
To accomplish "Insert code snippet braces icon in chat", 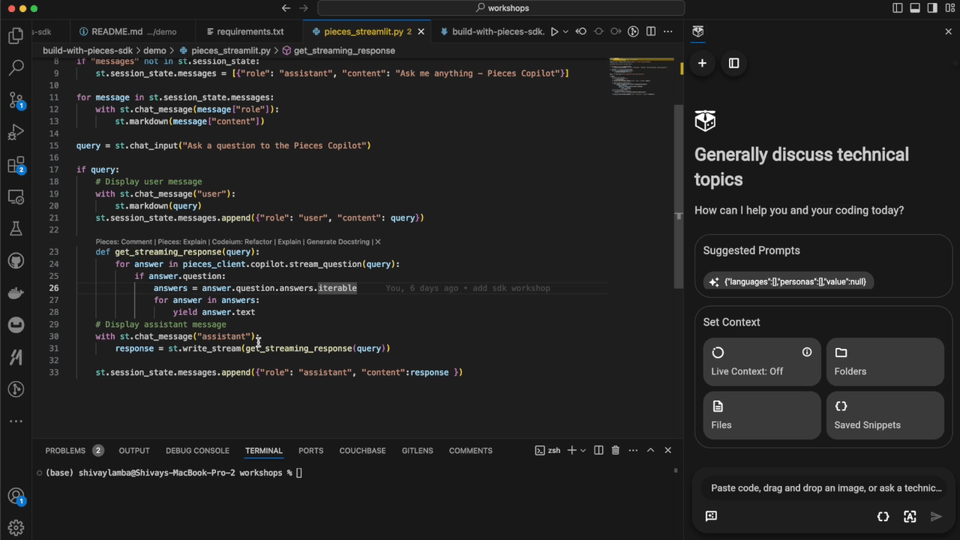I will 883,517.
